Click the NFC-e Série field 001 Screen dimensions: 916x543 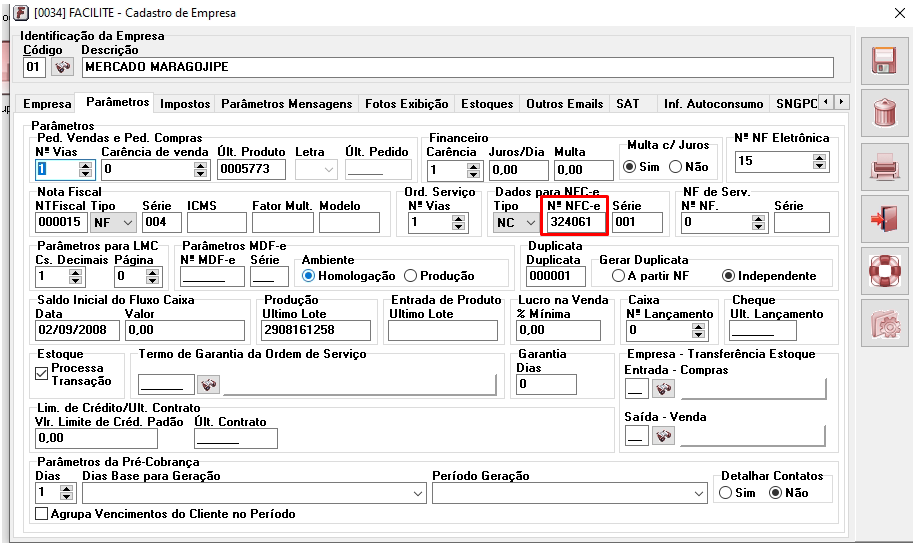tap(637, 222)
